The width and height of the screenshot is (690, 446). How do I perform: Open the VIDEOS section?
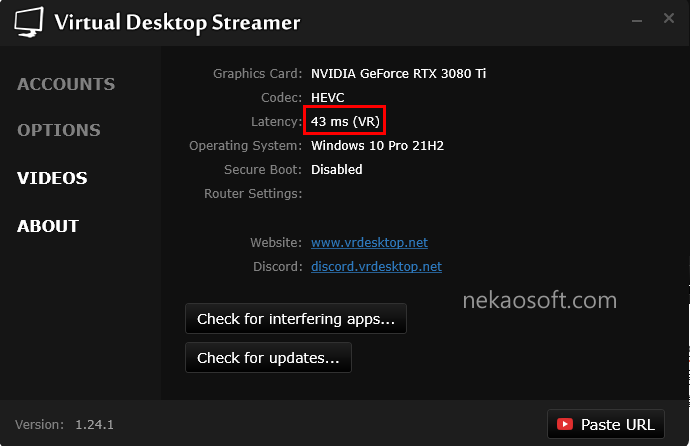point(52,178)
